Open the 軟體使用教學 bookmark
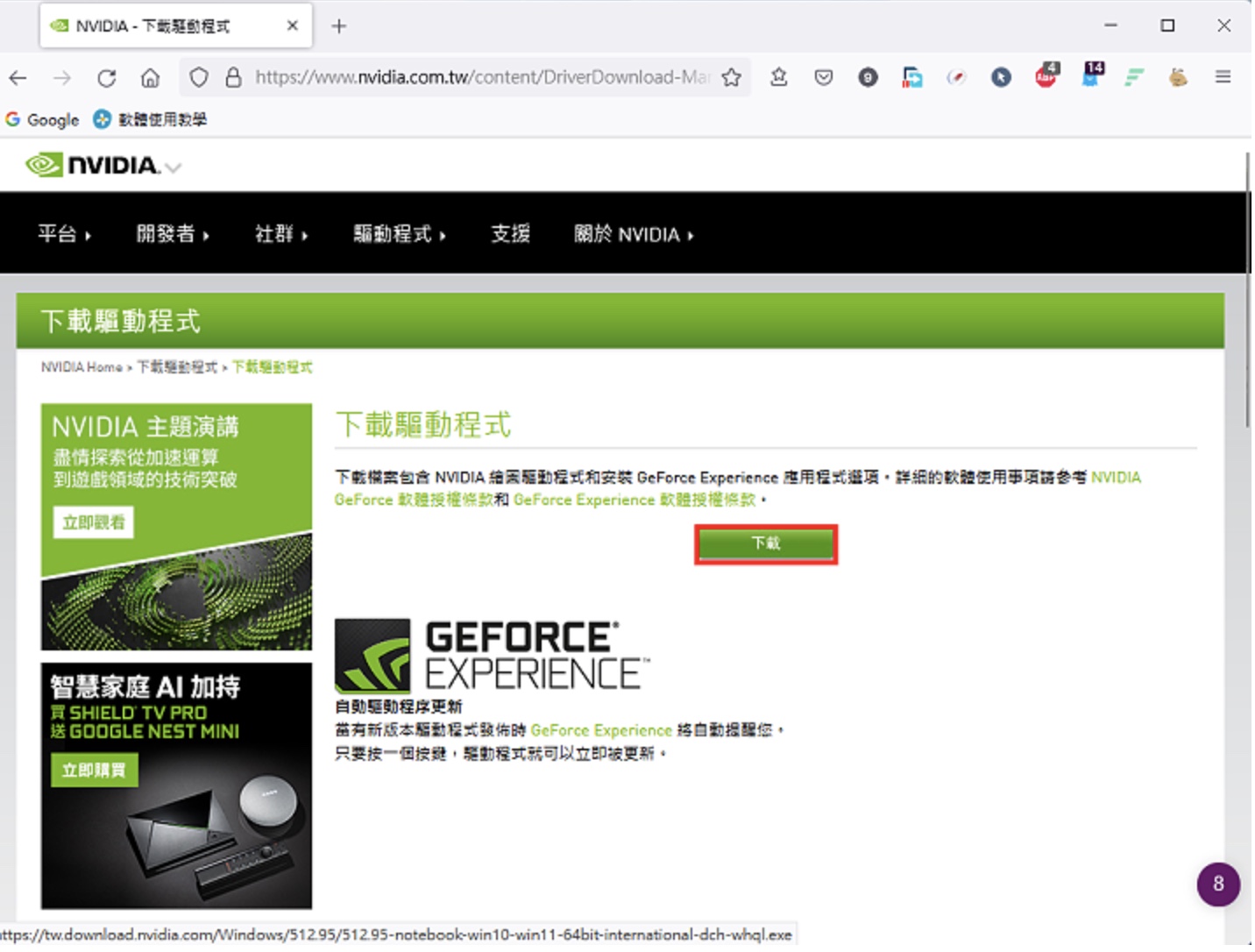The image size is (1255, 952). (151, 119)
